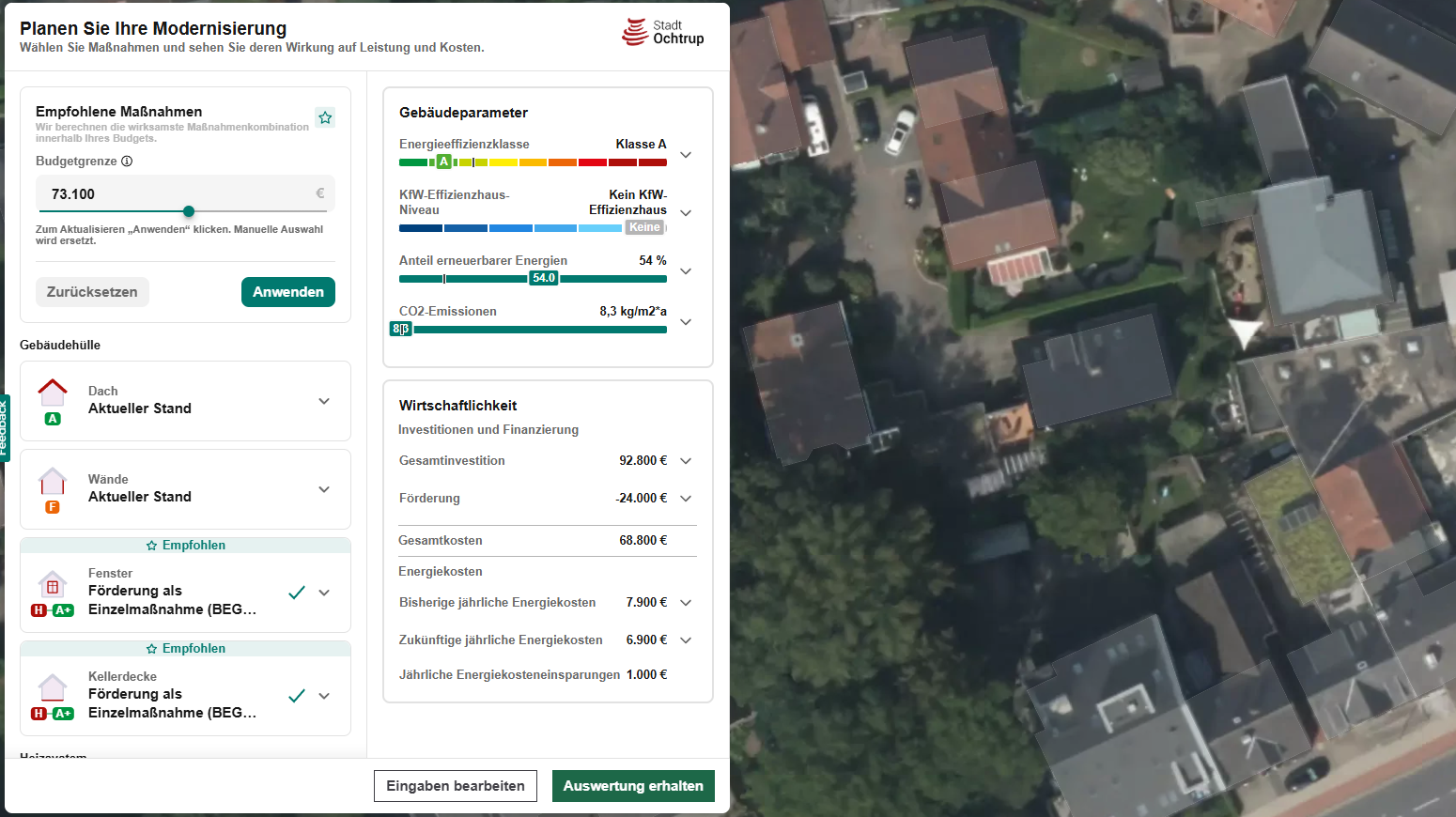The height and width of the screenshot is (817, 1456).
Task: Expand the Wände card options
Action: tap(324, 489)
